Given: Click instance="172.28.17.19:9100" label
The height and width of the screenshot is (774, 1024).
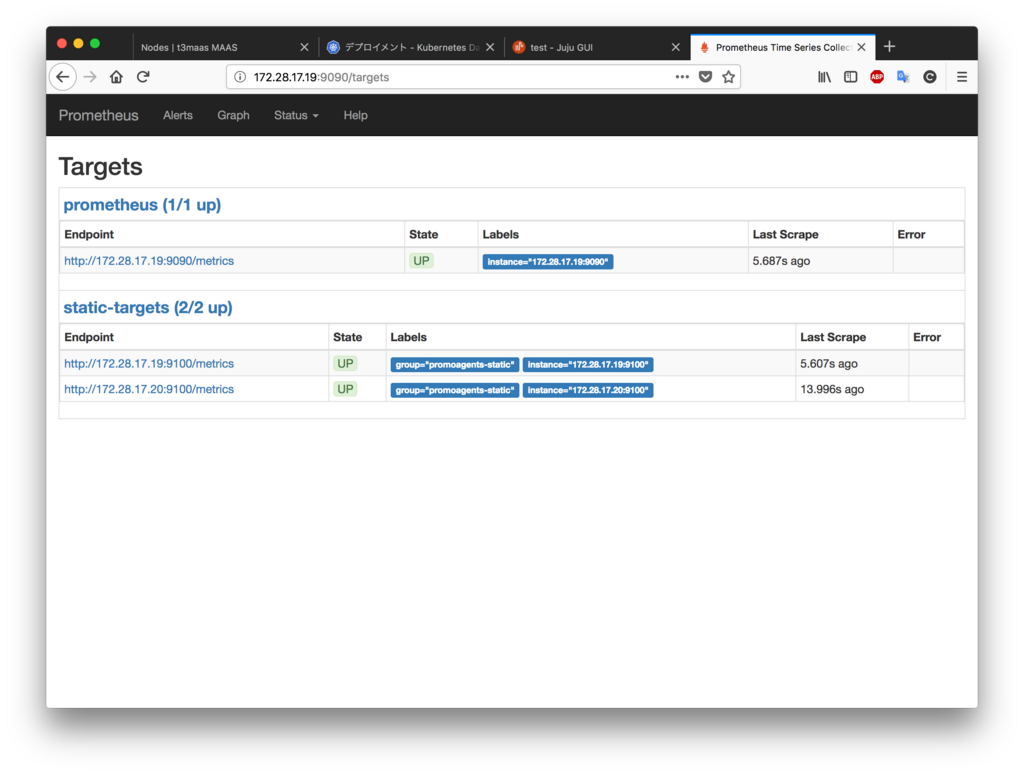Looking at the screenshot, I should [588, 364].
